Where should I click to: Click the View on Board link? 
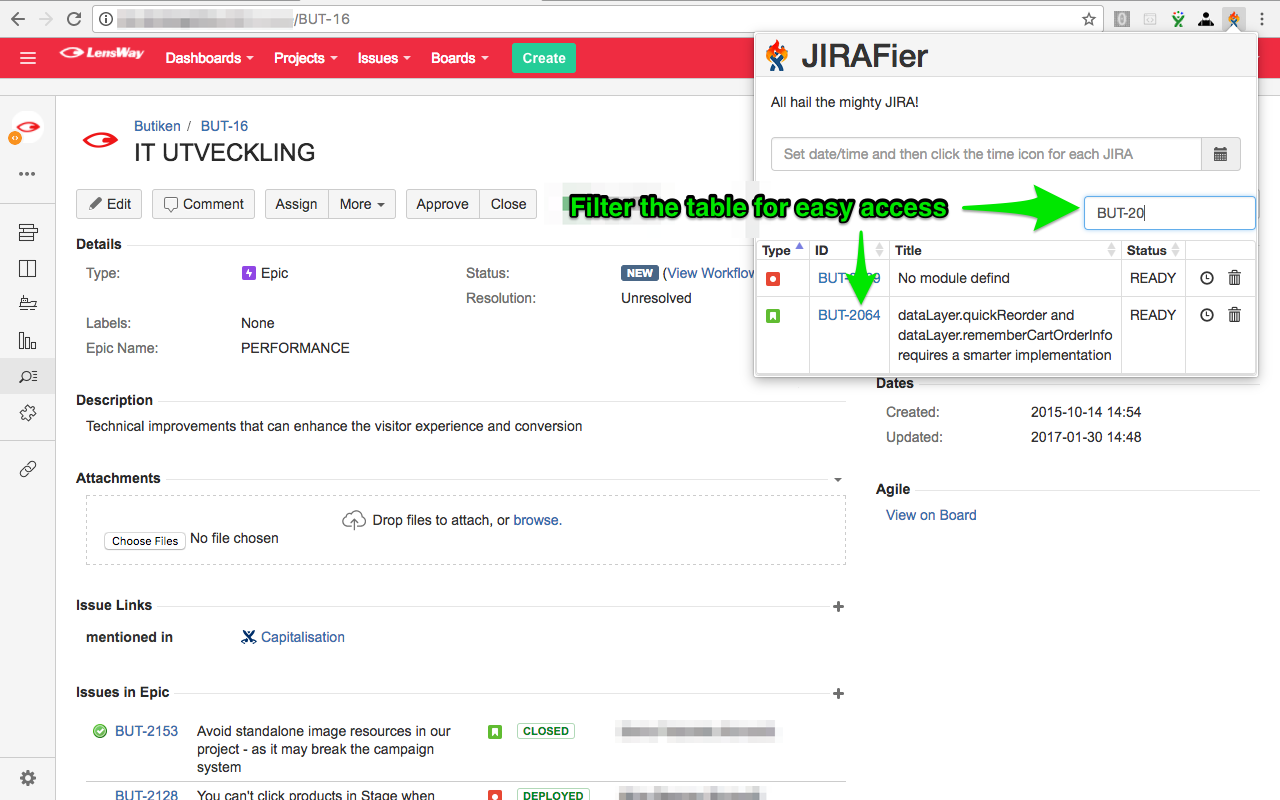click(x=931, y=515)
